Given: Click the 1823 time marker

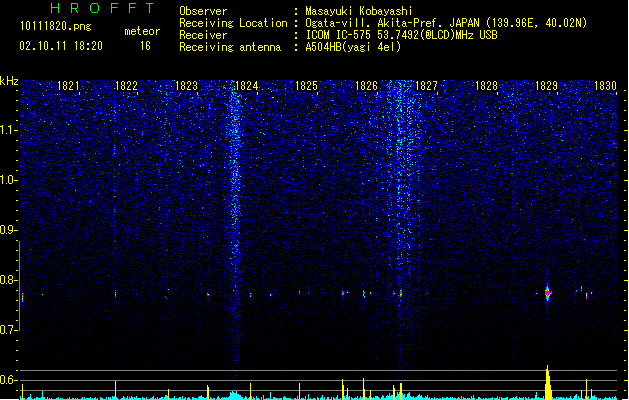Looking at the screenshot, I should click(x=187, y=86).
